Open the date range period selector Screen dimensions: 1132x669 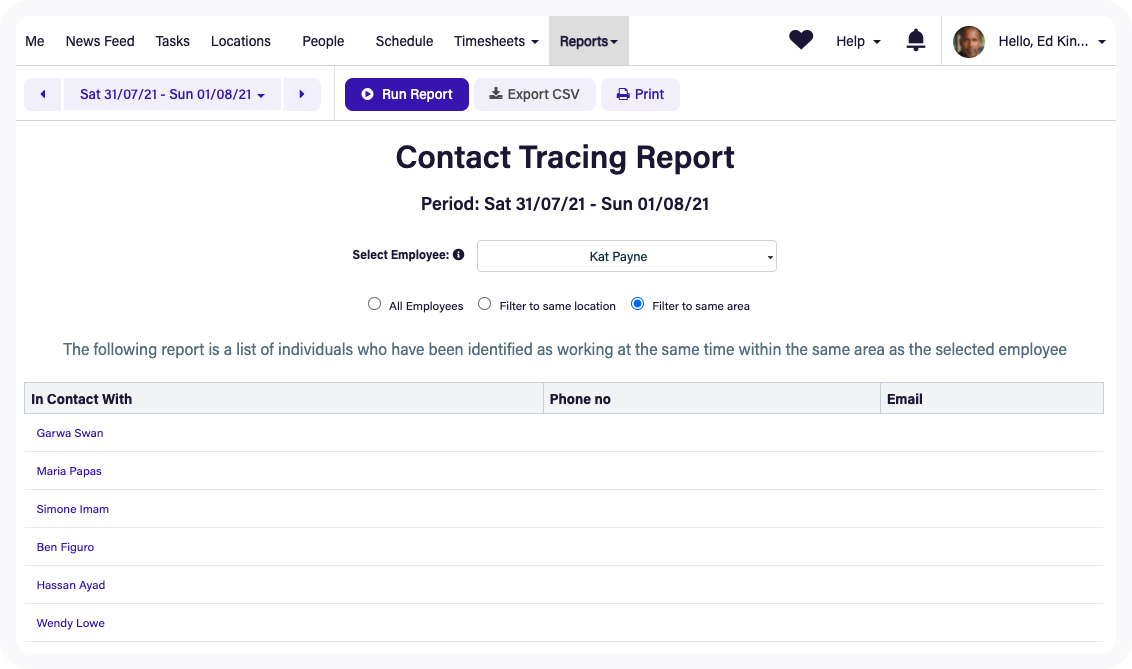tap(171, 93)
